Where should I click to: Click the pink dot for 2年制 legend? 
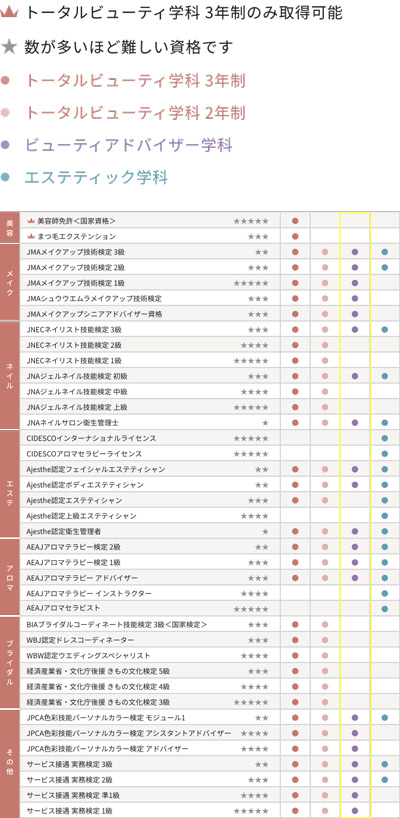(5, 113)
